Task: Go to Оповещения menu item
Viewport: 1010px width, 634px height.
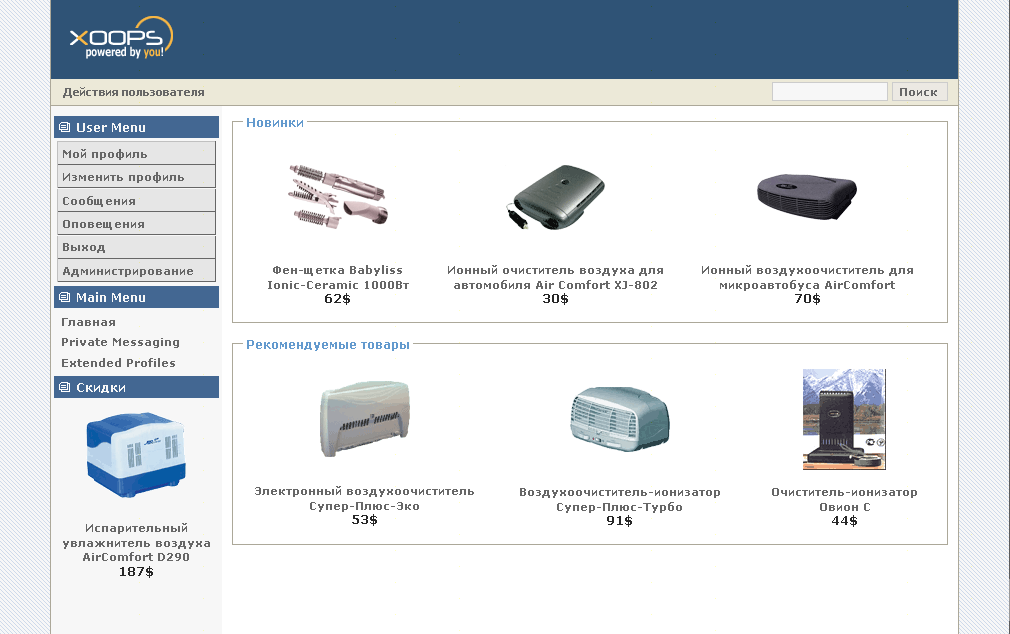Action: [136, 224]
